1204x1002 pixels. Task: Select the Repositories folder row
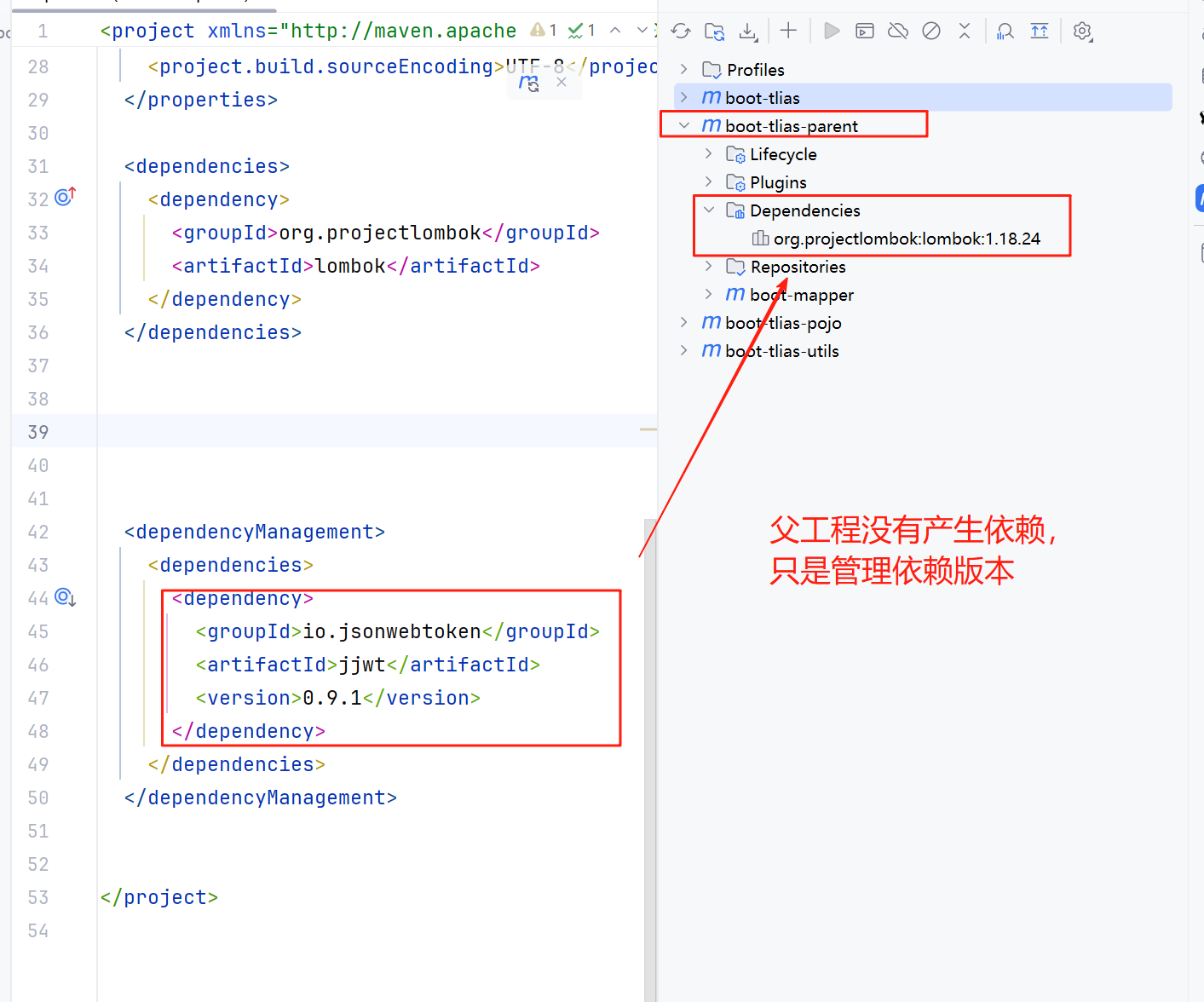click(923, 266)
